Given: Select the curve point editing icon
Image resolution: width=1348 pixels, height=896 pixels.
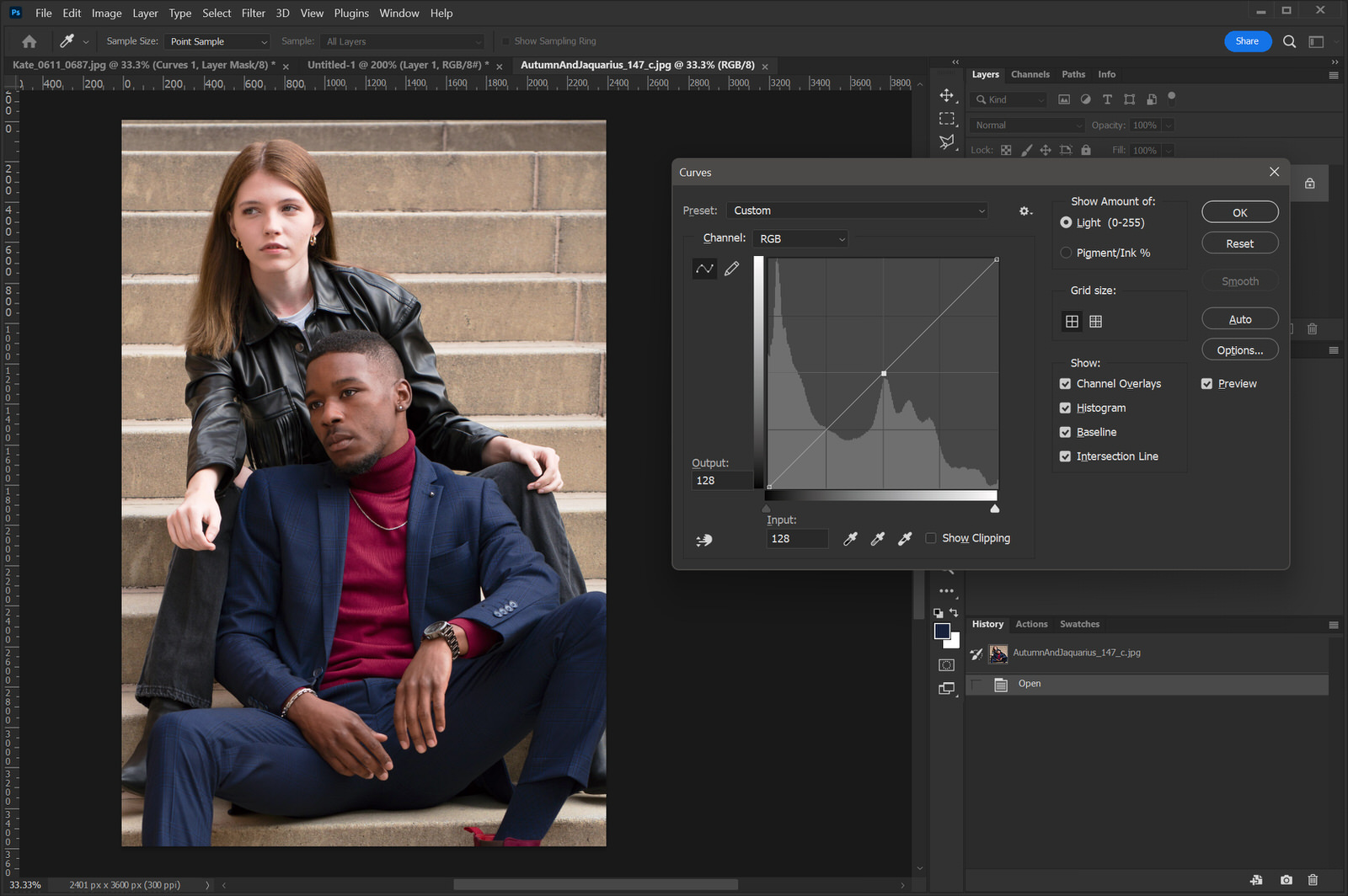Looking at the screenshot, I should [x=704, y=268].
